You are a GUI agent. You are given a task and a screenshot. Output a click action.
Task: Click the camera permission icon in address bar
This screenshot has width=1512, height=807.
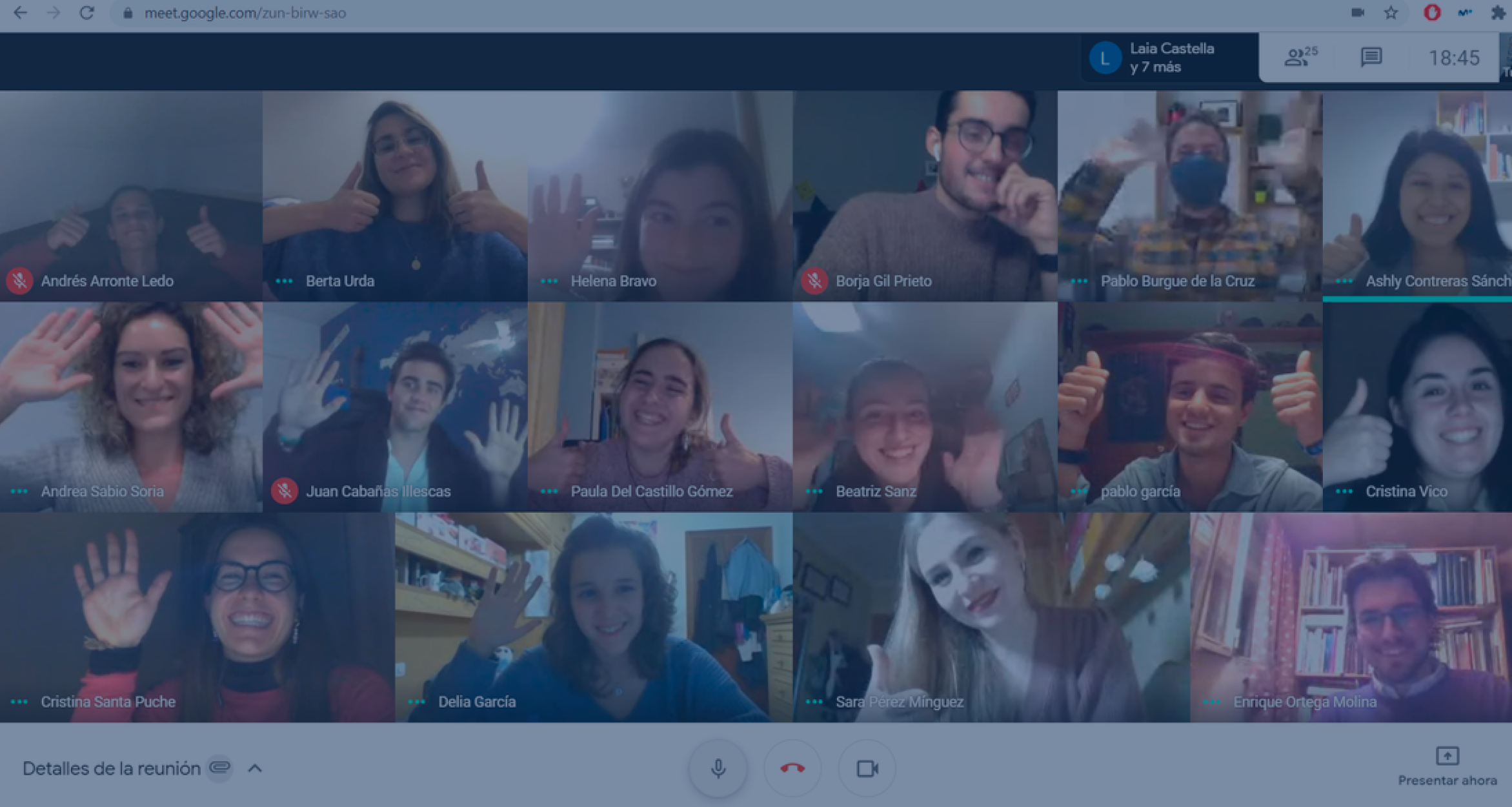(1358, 13)
